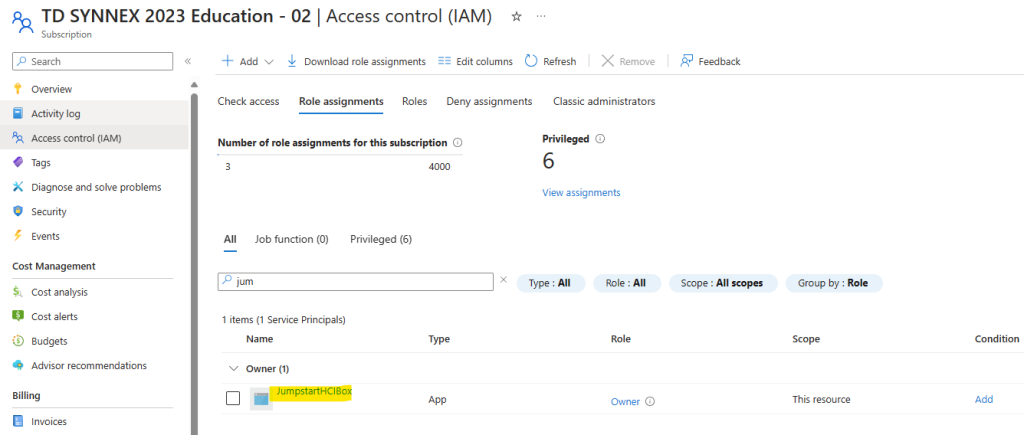Click the Remove button in toolbar

pos(628,61)
